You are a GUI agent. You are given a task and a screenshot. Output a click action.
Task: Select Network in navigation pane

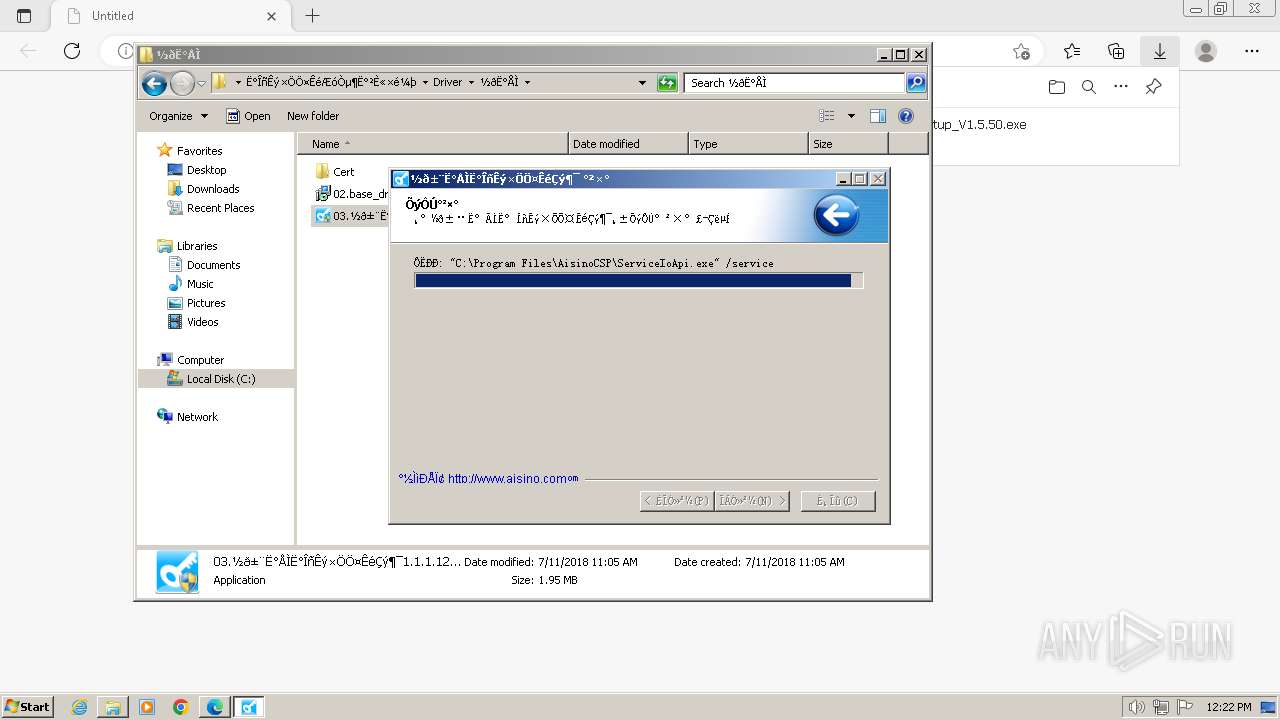coord(197,417)
